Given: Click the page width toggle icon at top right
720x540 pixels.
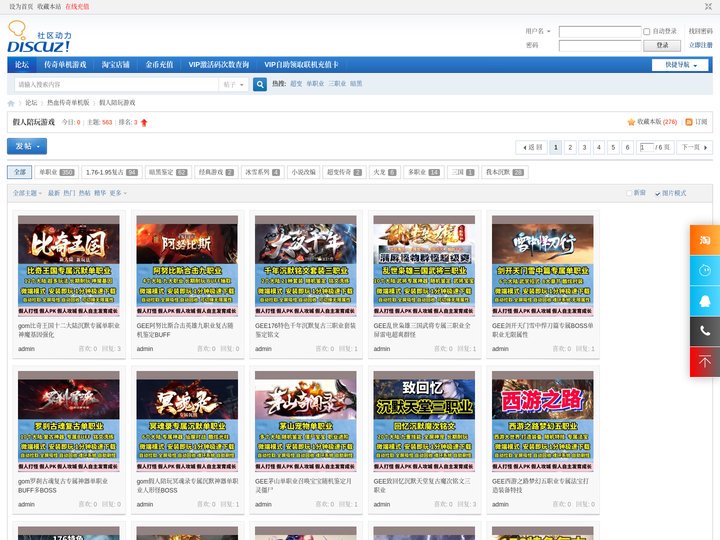Looking at the screenshot, I should click(708, 6).
